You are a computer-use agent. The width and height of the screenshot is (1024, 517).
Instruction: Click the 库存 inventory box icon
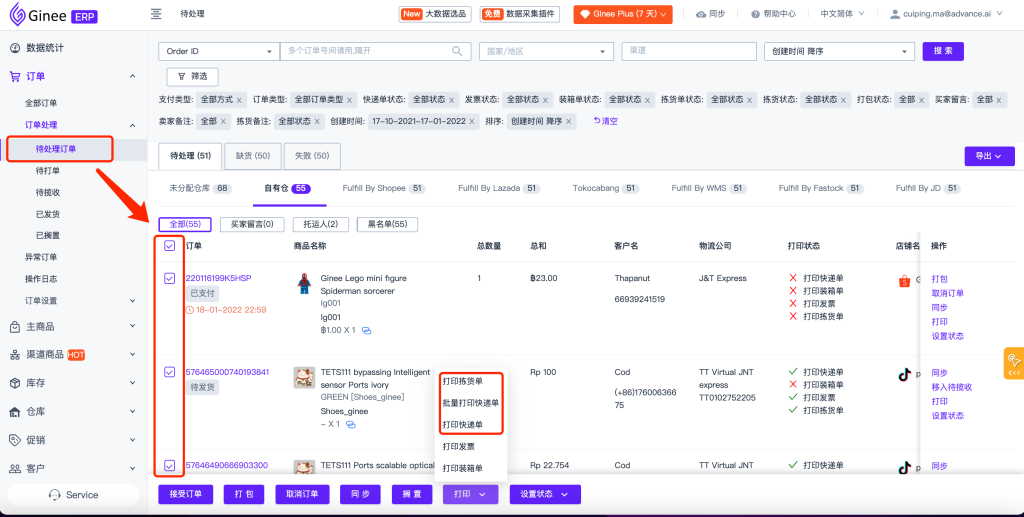pos(15,383)
